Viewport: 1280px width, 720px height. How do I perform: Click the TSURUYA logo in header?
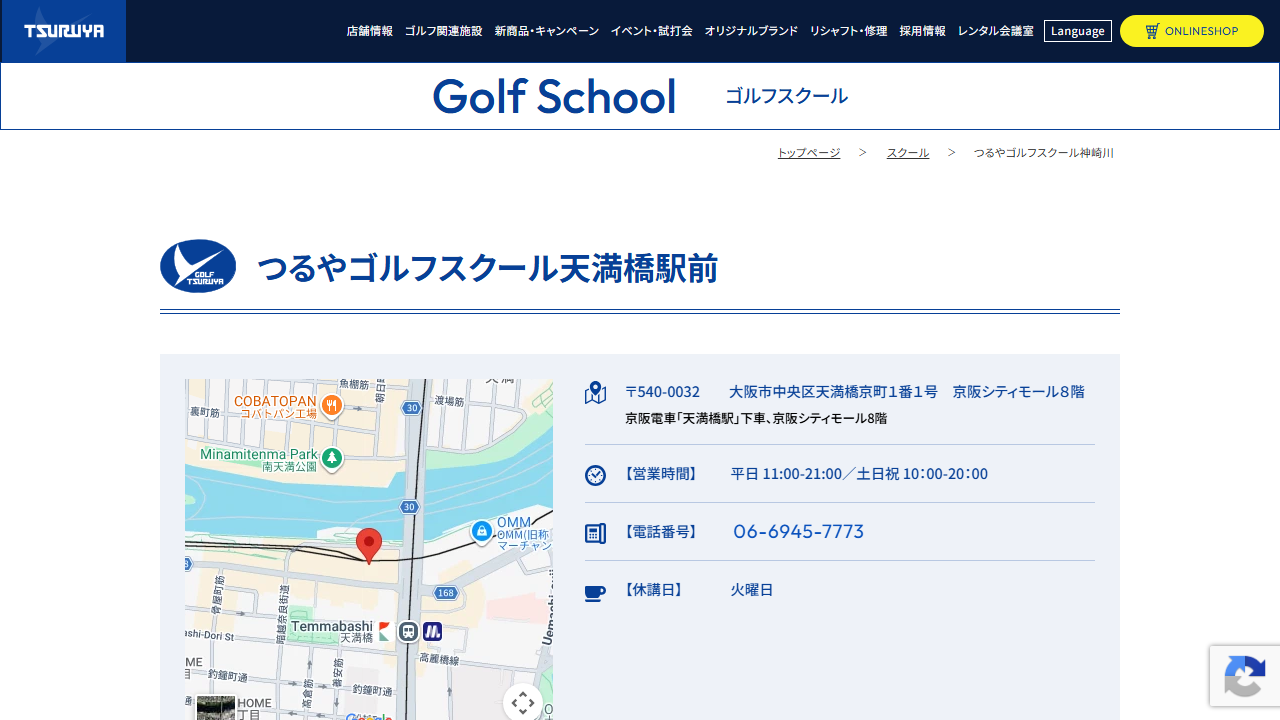[x=64, y=31]
